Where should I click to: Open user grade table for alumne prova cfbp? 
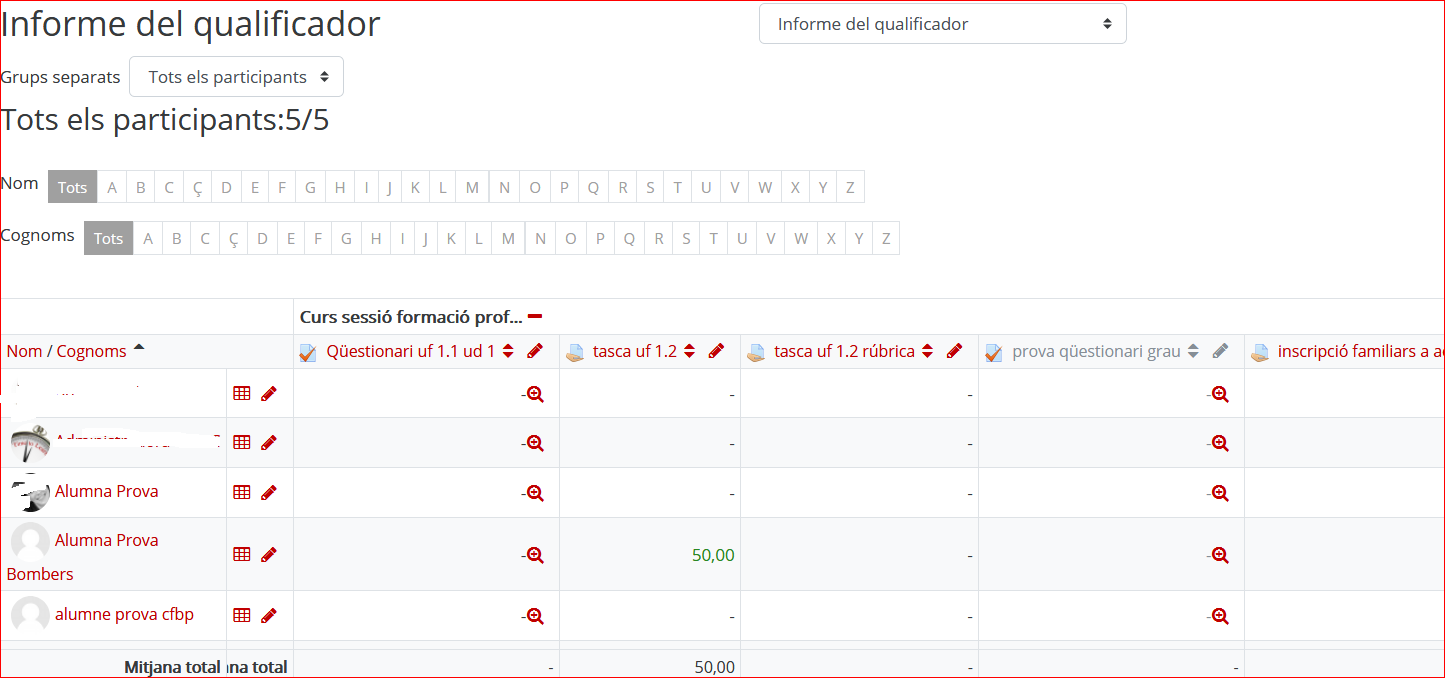241,615
